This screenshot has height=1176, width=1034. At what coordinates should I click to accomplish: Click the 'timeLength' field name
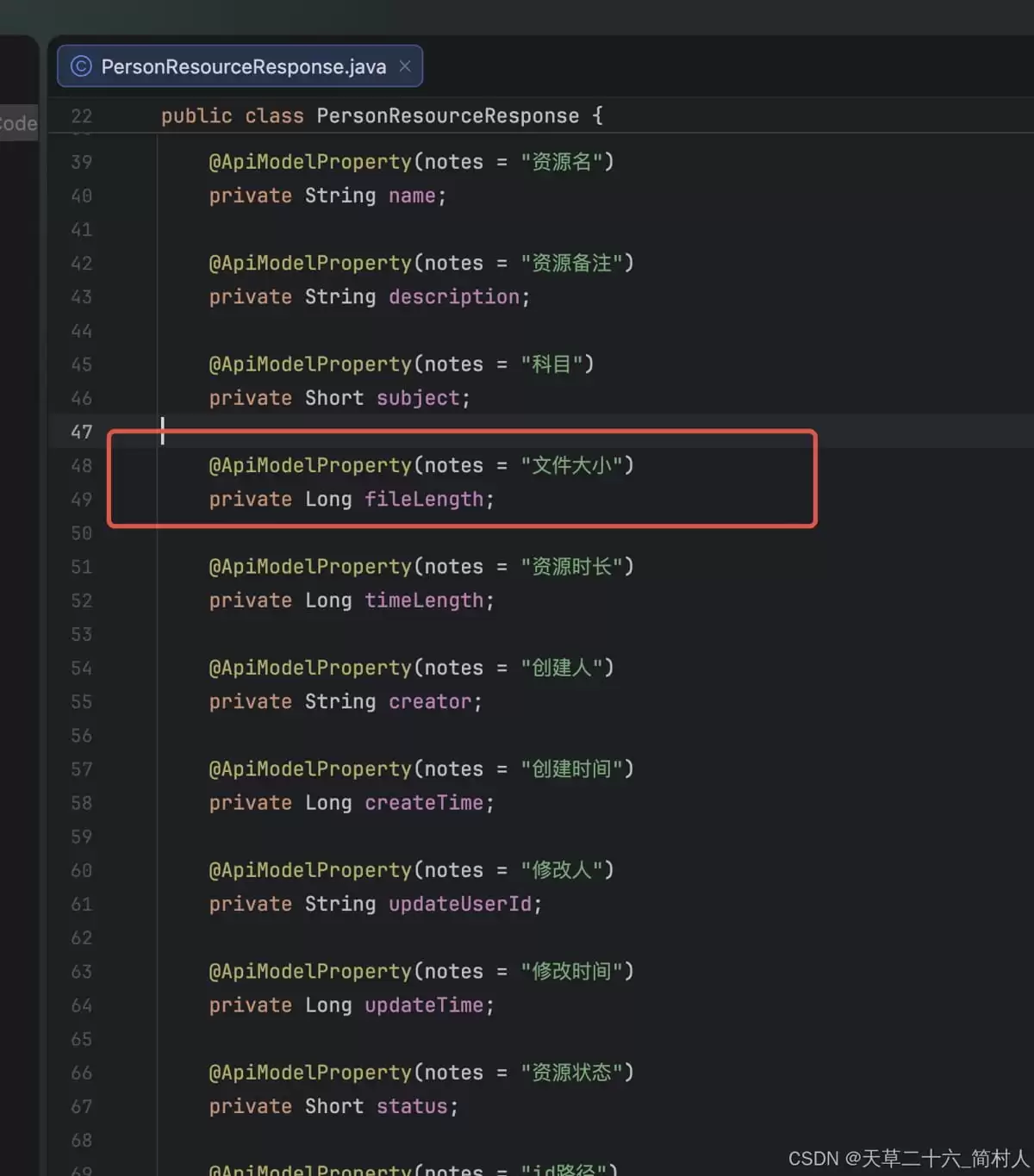pyautogui.click(x=424, y=600)
